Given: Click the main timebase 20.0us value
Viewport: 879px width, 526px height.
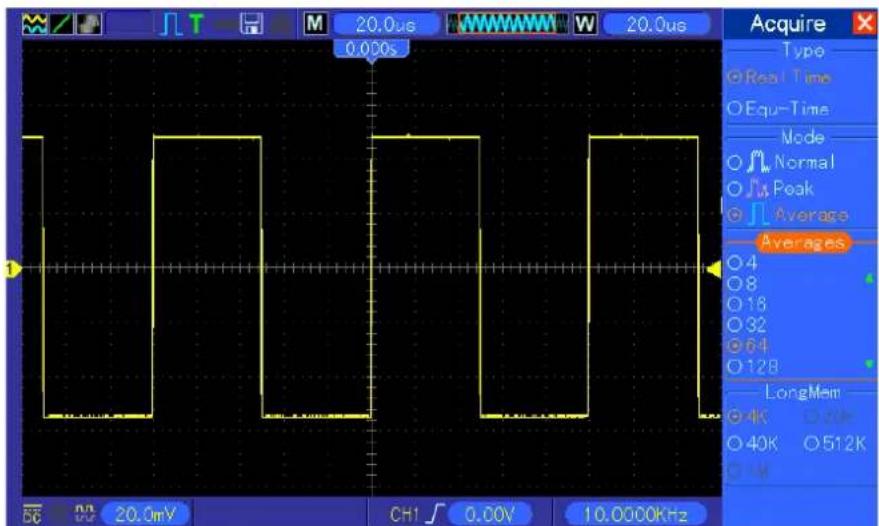Looking at the screenshot, I should pyautogui.click(x=386, y=25).
